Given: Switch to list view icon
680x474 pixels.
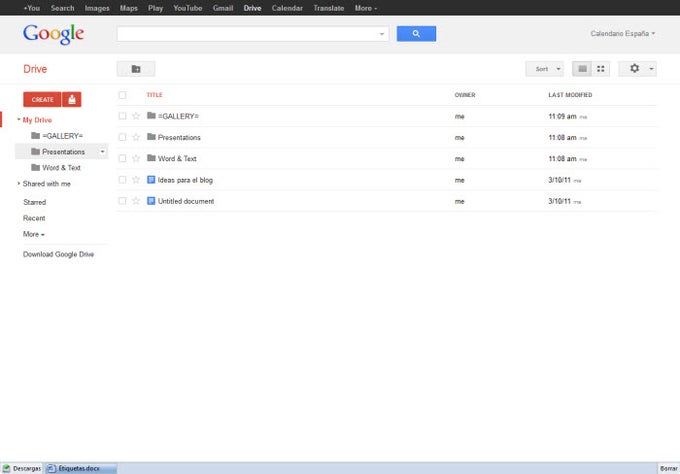Looking at the screenshot, I should [x=582, y=69].
